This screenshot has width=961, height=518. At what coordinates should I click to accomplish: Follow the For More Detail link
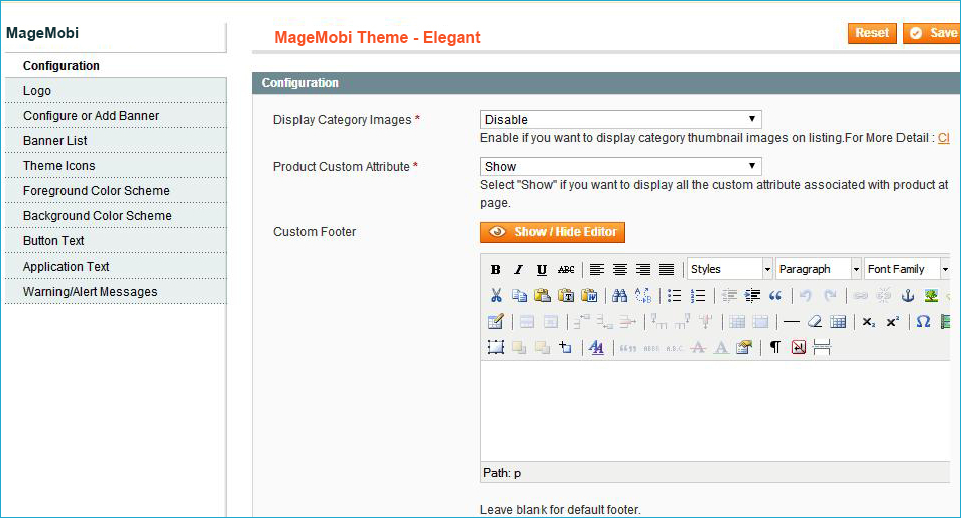944,138
